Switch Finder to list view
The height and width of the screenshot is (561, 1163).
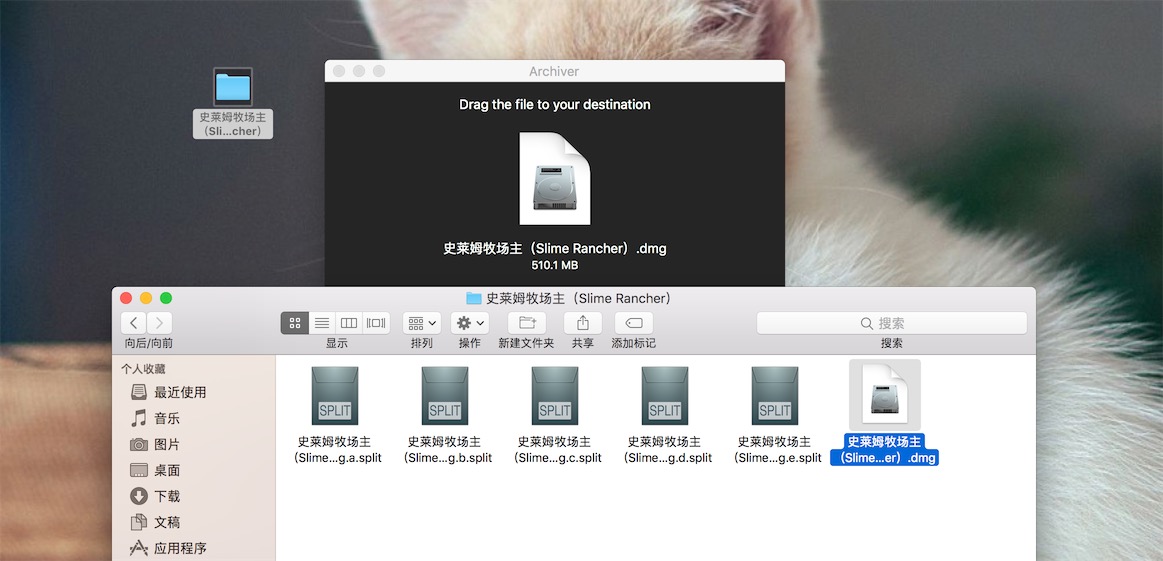pyautogui.click(x=322, y=323)
